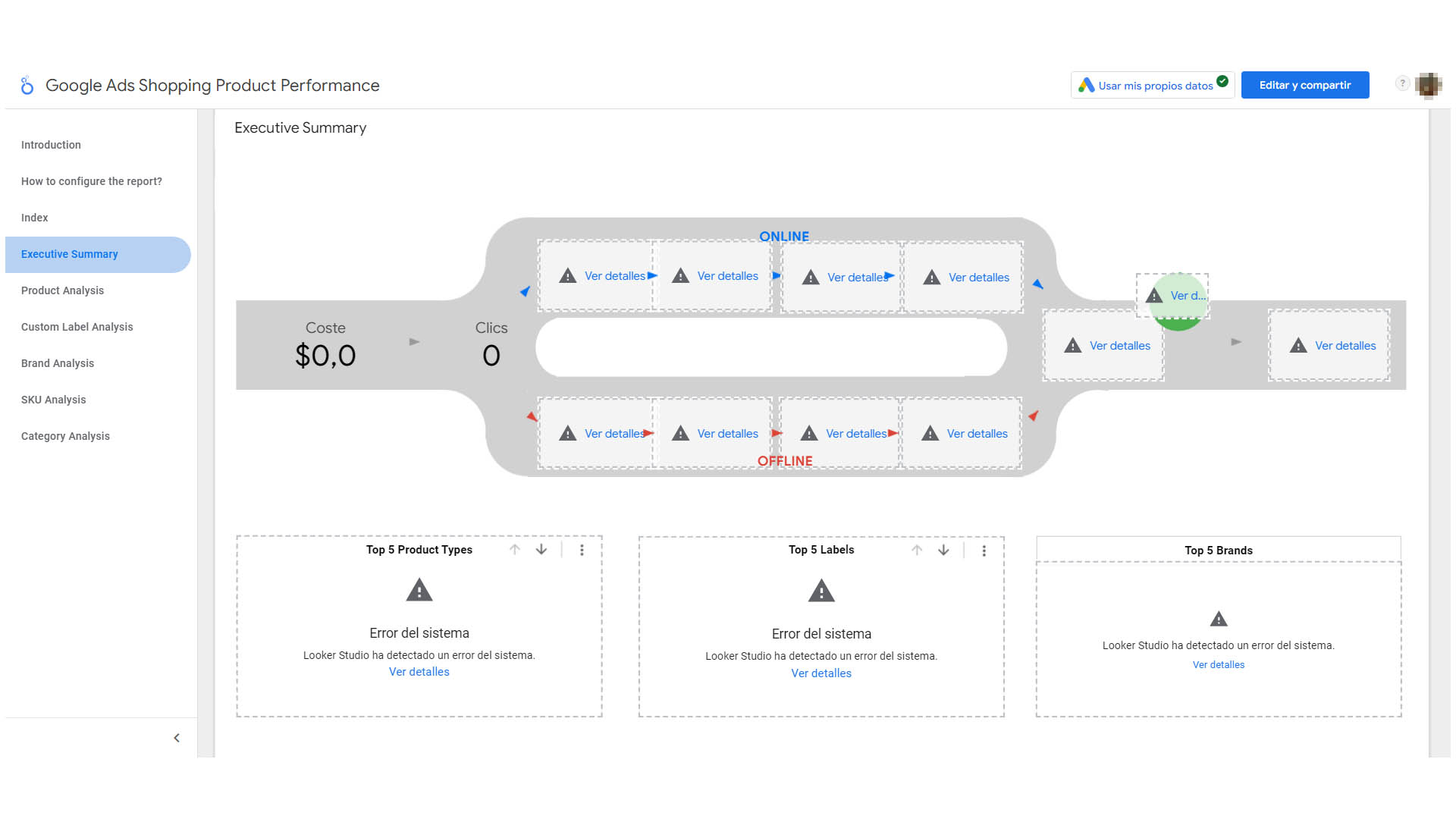
Task: Click warning icon in Top 5 Brands
Action: (x=1219, y=620)
